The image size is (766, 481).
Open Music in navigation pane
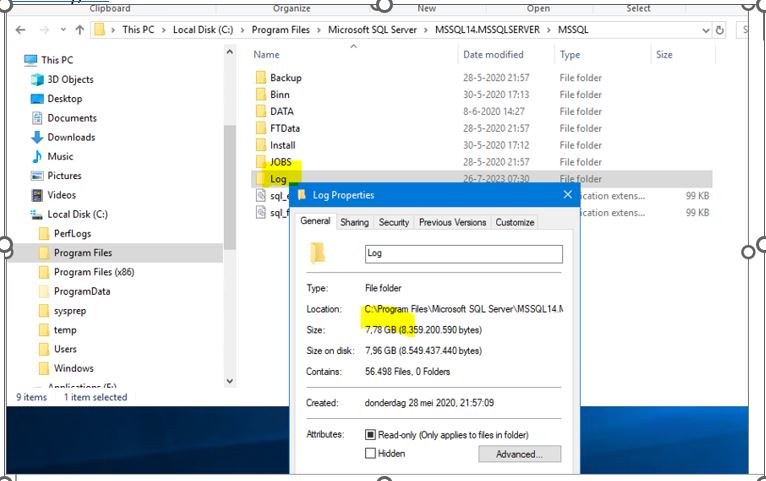(x=60, y=157)
